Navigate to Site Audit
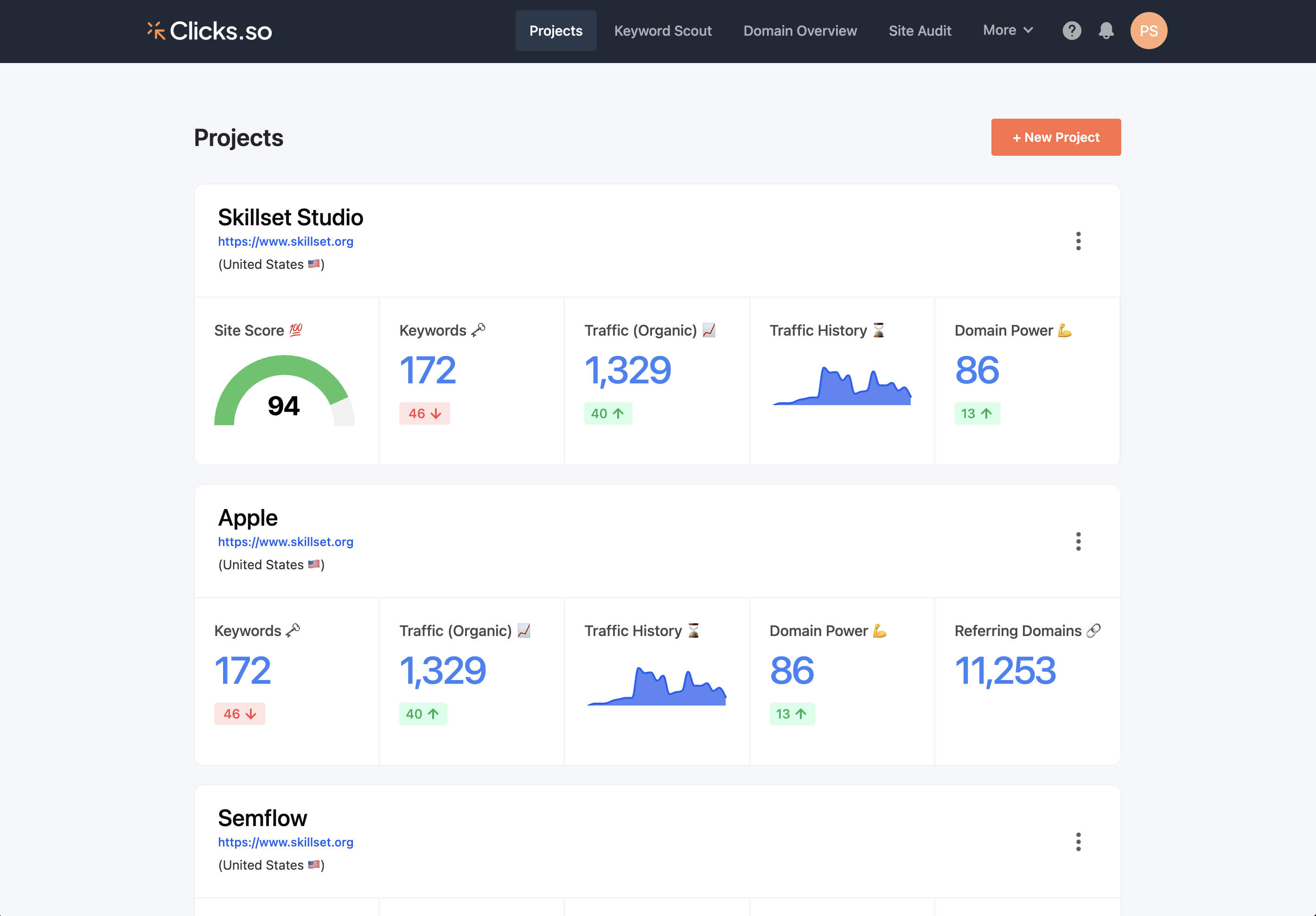 920,31
